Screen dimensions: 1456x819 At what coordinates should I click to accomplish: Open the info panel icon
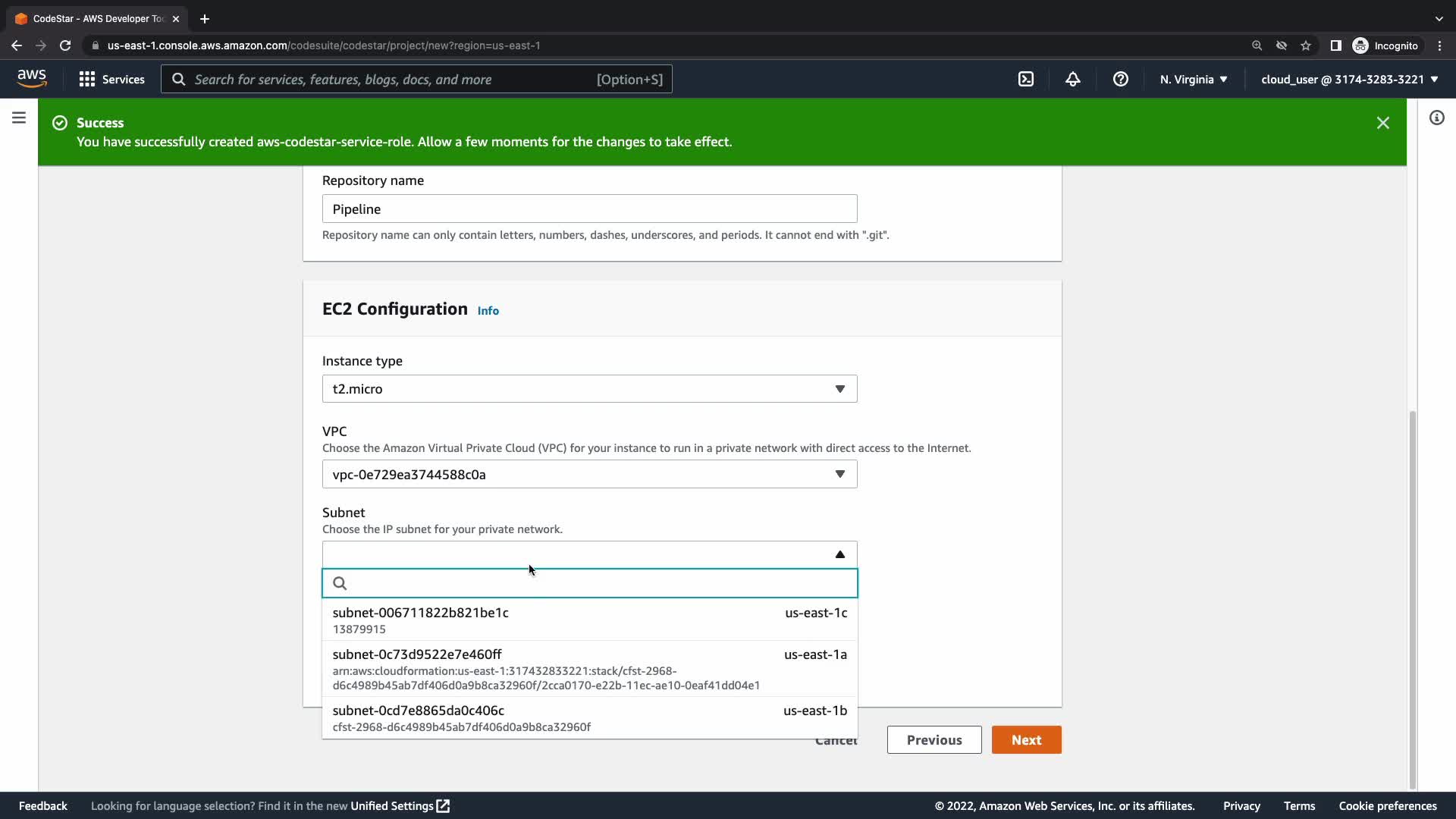coord(1436,118)
